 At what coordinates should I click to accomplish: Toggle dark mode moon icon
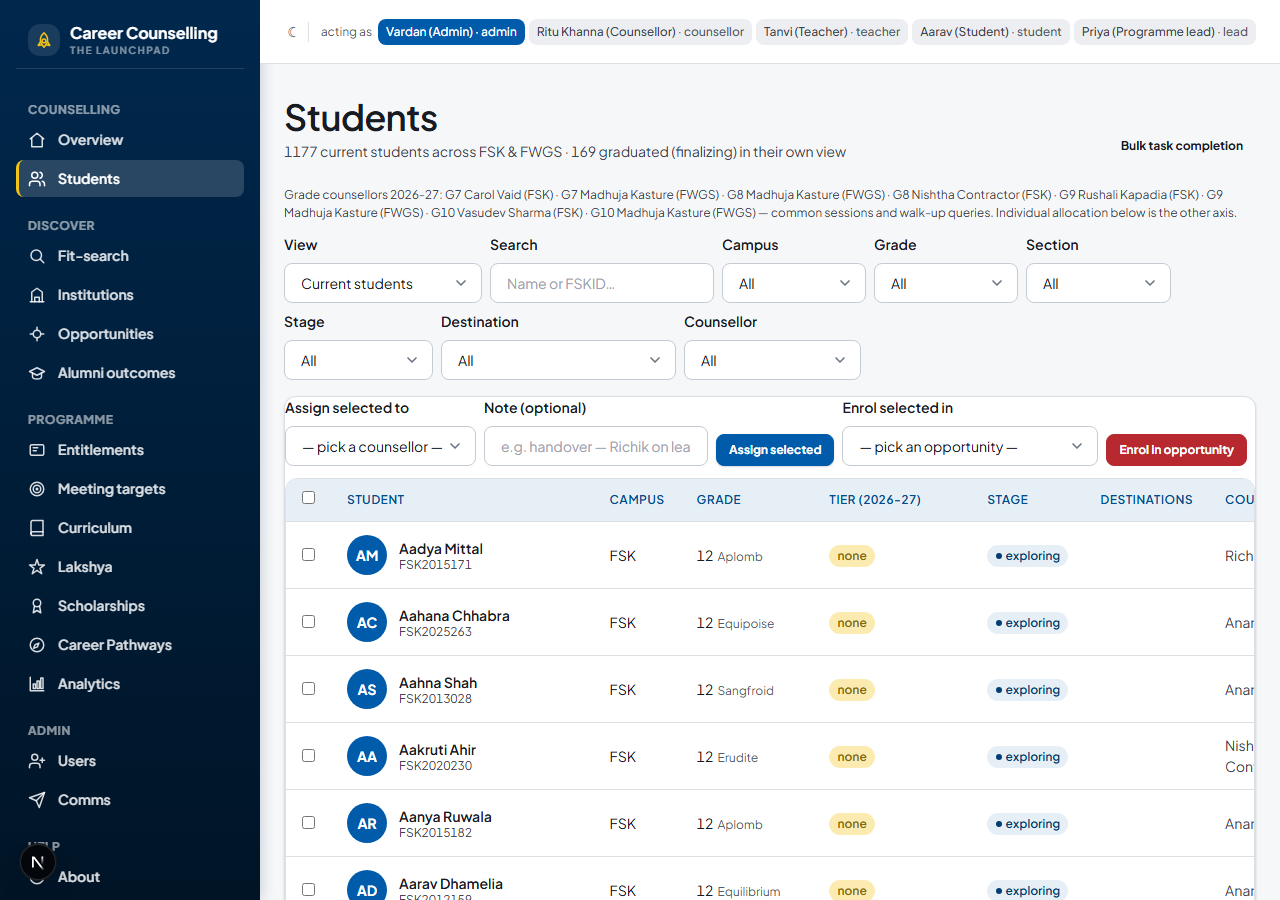click(293, 32)
